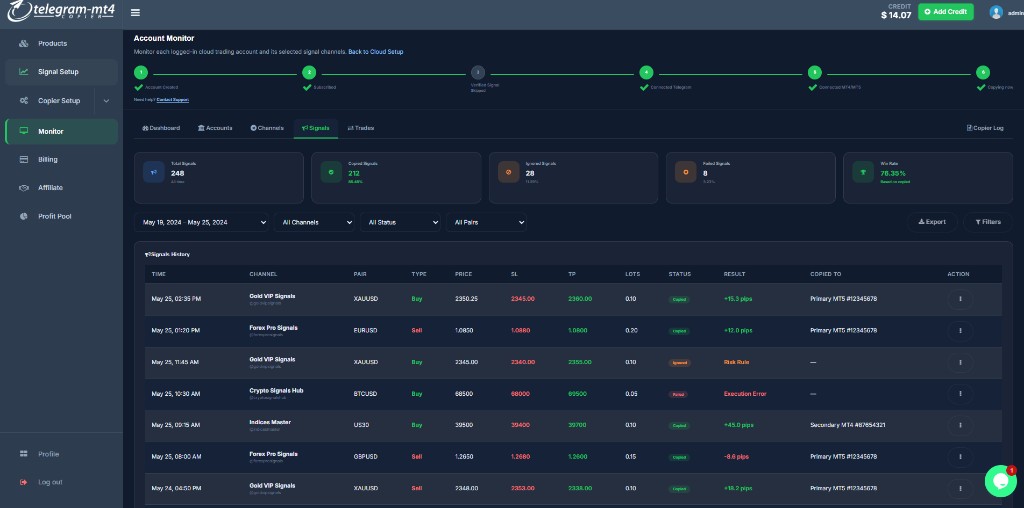Viewport: 1024px width, 508px height.
Task: Expand the Copier Setup submenu chevron
Action: (x=106, y=101)
